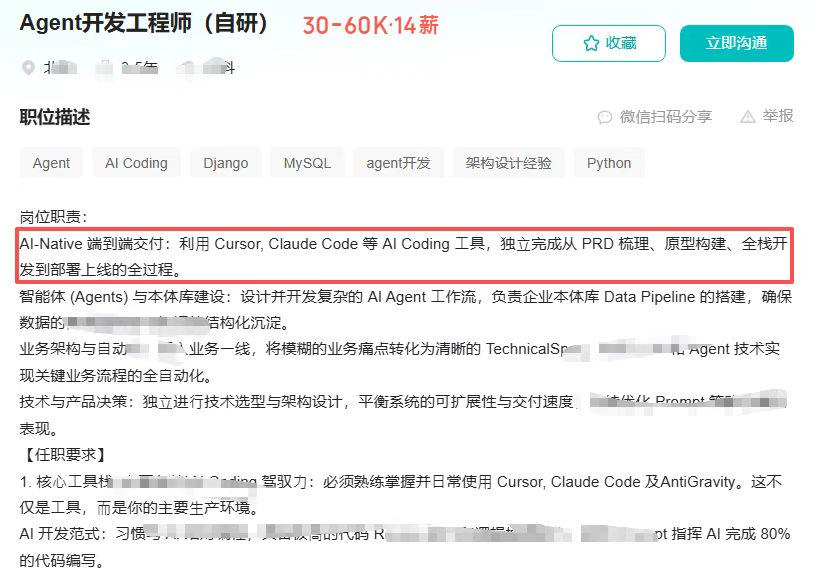Viewport: 817px width, 576px height.
Task: Click the 岗位职责 label
Action: tap(54, 216)
